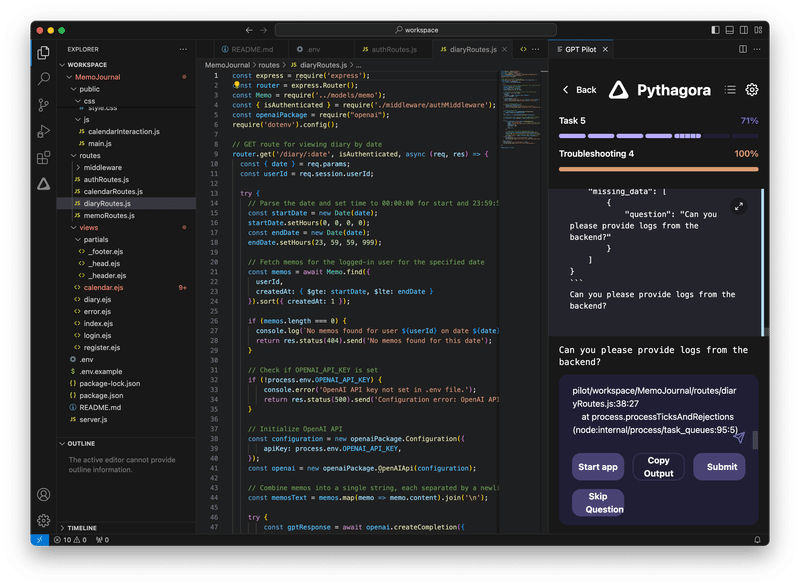Toggle primary side bar layout icon
The height and width of the screenshot is (586, 800).
(x=715, y=30)
